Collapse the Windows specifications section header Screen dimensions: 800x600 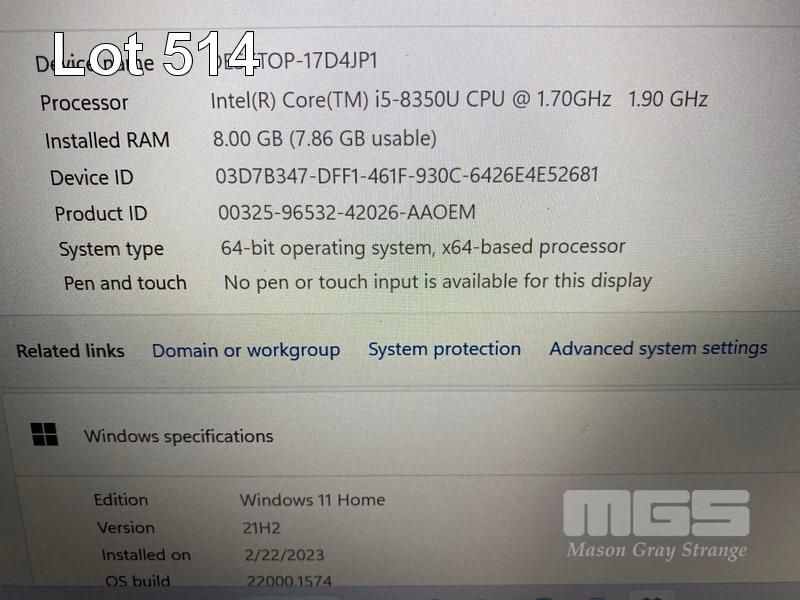coord(400,435)
